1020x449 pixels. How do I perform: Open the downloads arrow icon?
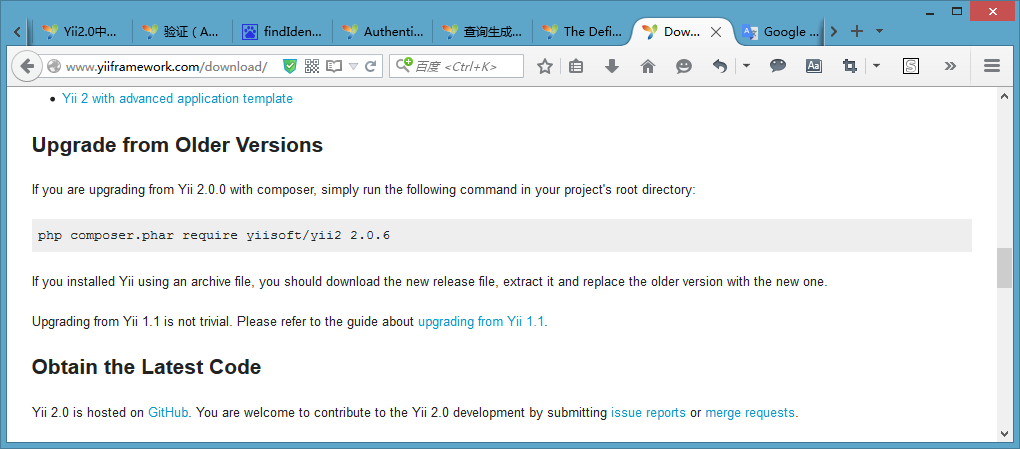[x=611, y=66]
